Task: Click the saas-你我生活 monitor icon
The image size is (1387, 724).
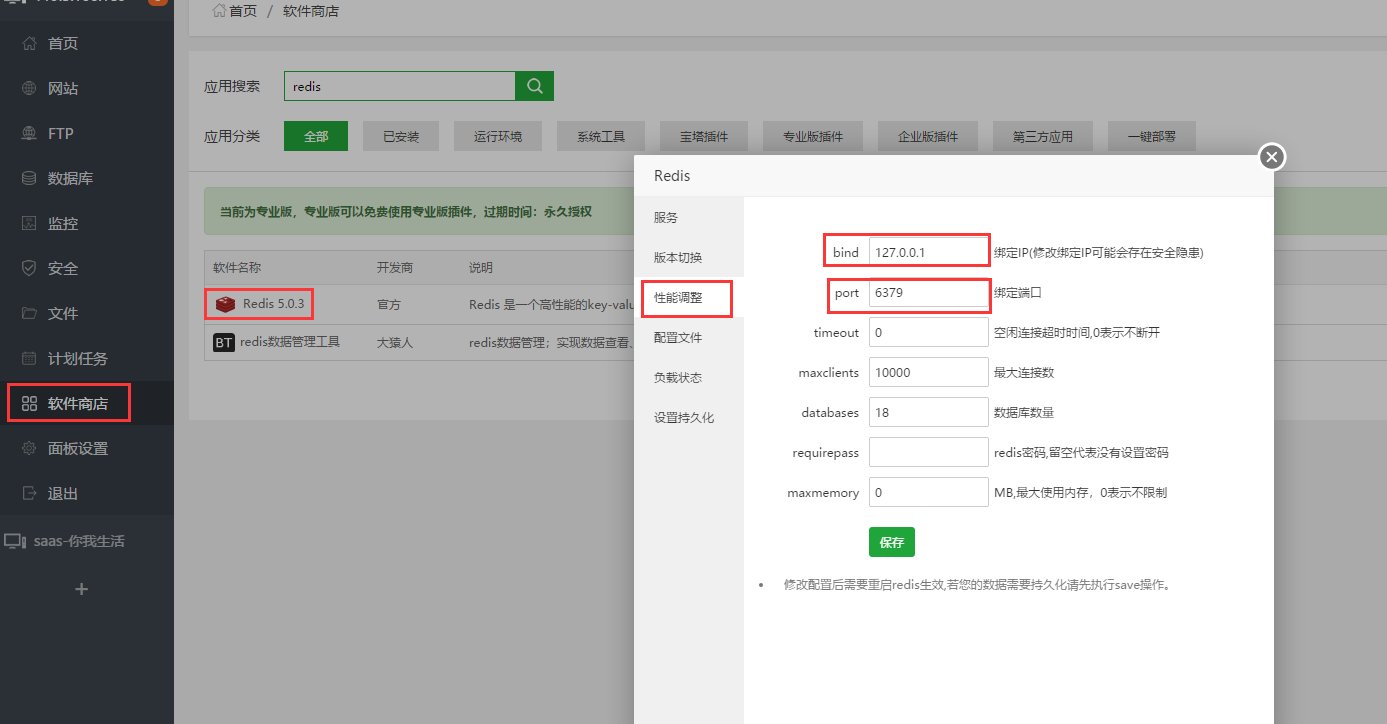Action: [15, 541]
